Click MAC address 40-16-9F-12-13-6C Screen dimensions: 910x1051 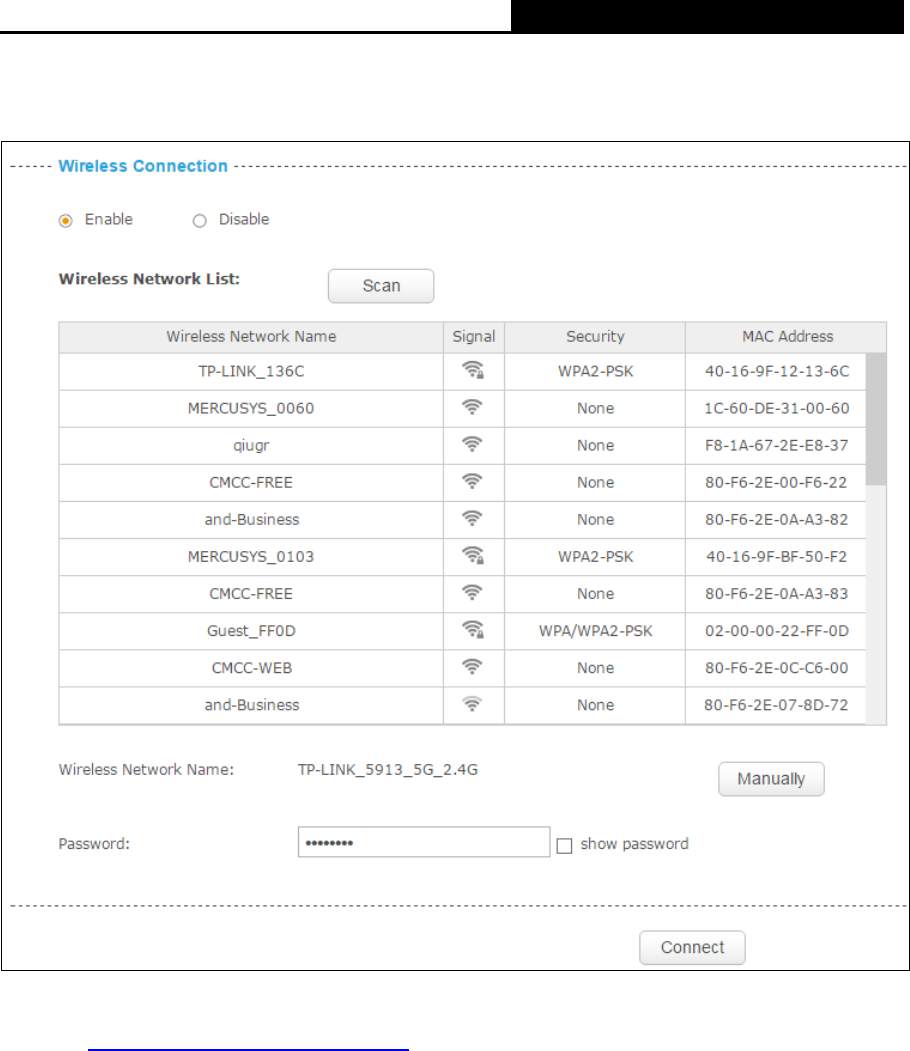777,371
